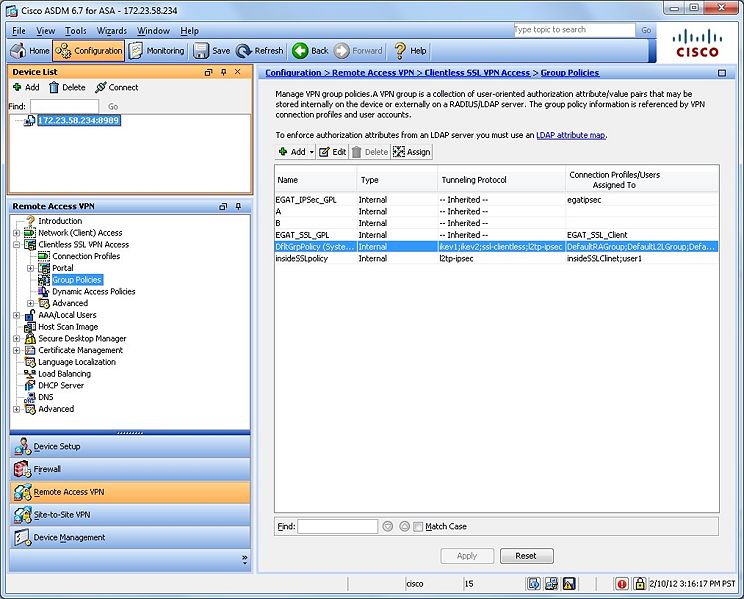Pin the Device List panel
Viewport: 744px width, 599px height.
[223, 72]
